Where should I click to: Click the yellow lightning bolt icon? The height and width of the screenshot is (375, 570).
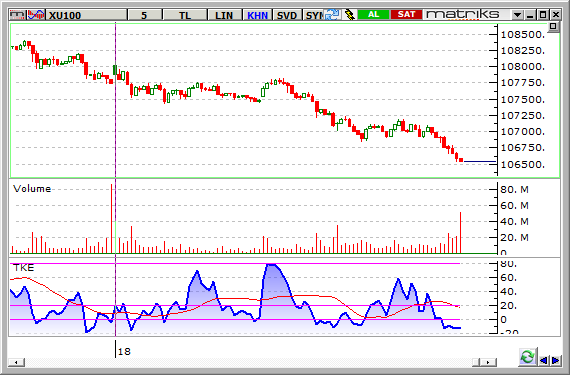(x=349, y=15)
